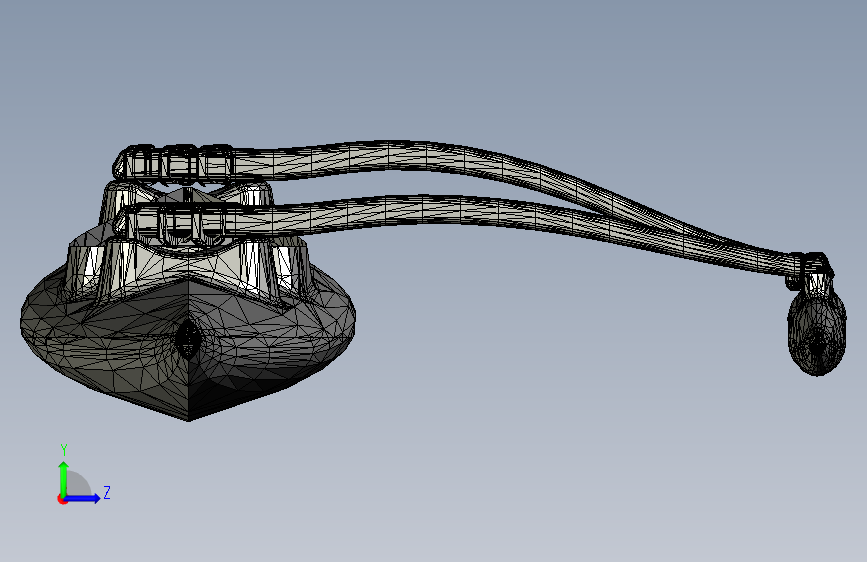Click the oval opening at the hull's front
The height and width of the screenshot is (562, 867).
[188, 337]
